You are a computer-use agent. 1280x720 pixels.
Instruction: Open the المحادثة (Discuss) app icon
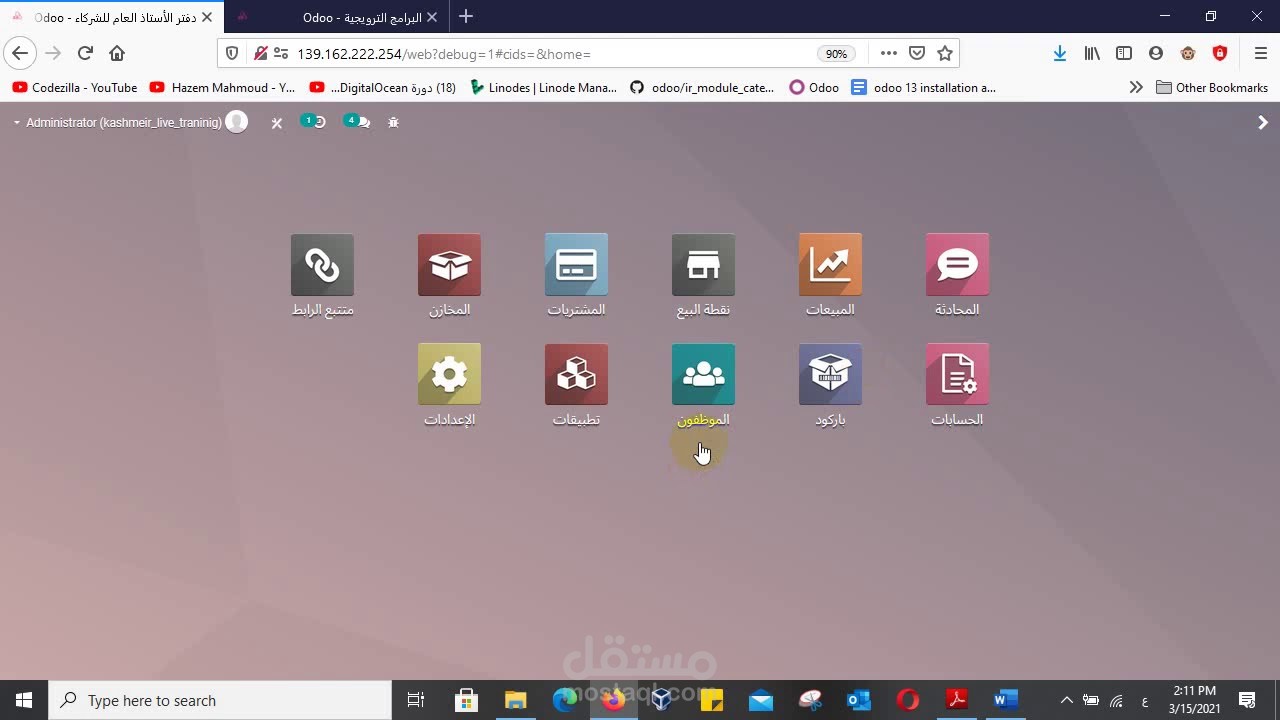[957, 265]
